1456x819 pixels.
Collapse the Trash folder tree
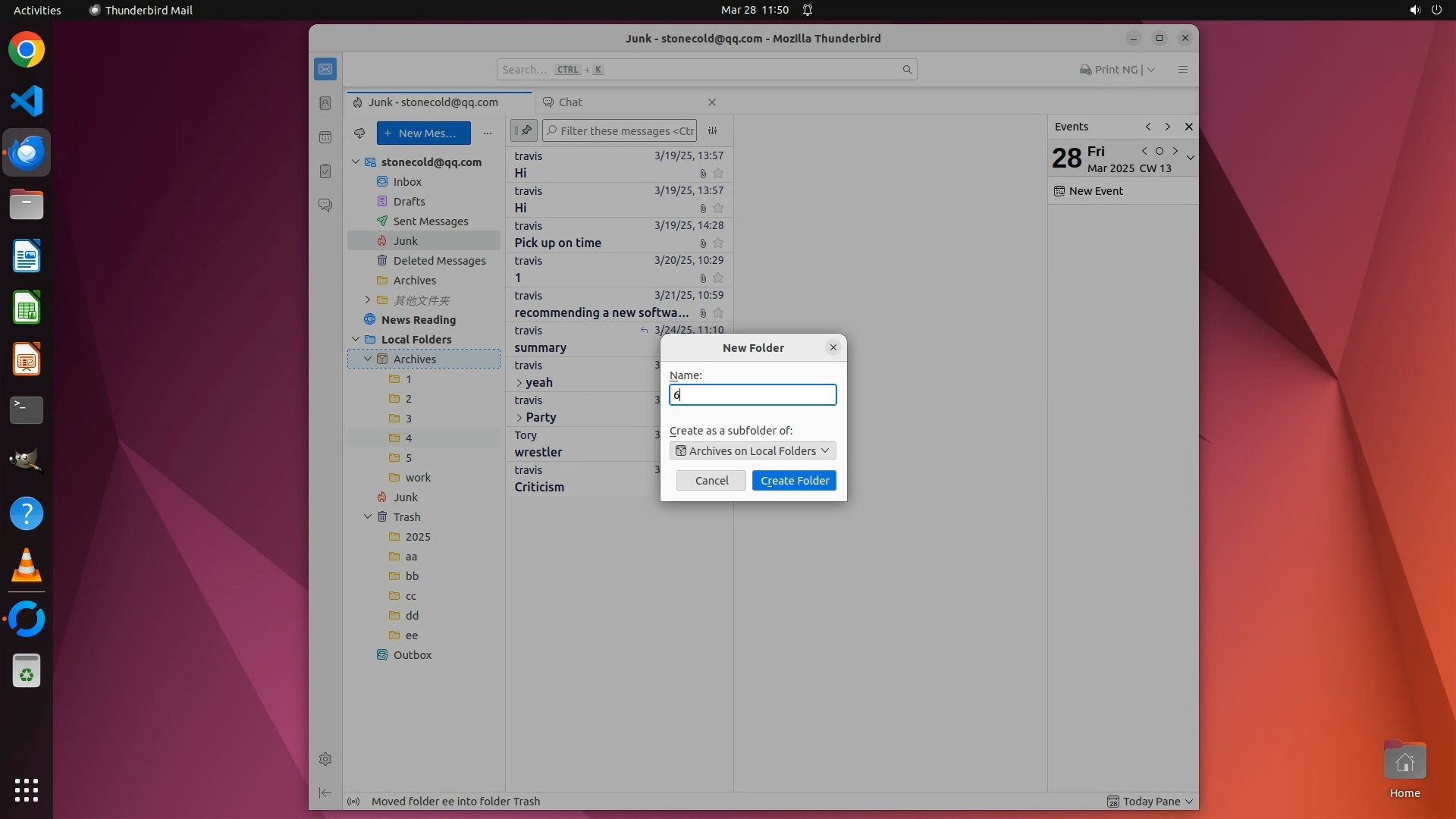point(368,517)
